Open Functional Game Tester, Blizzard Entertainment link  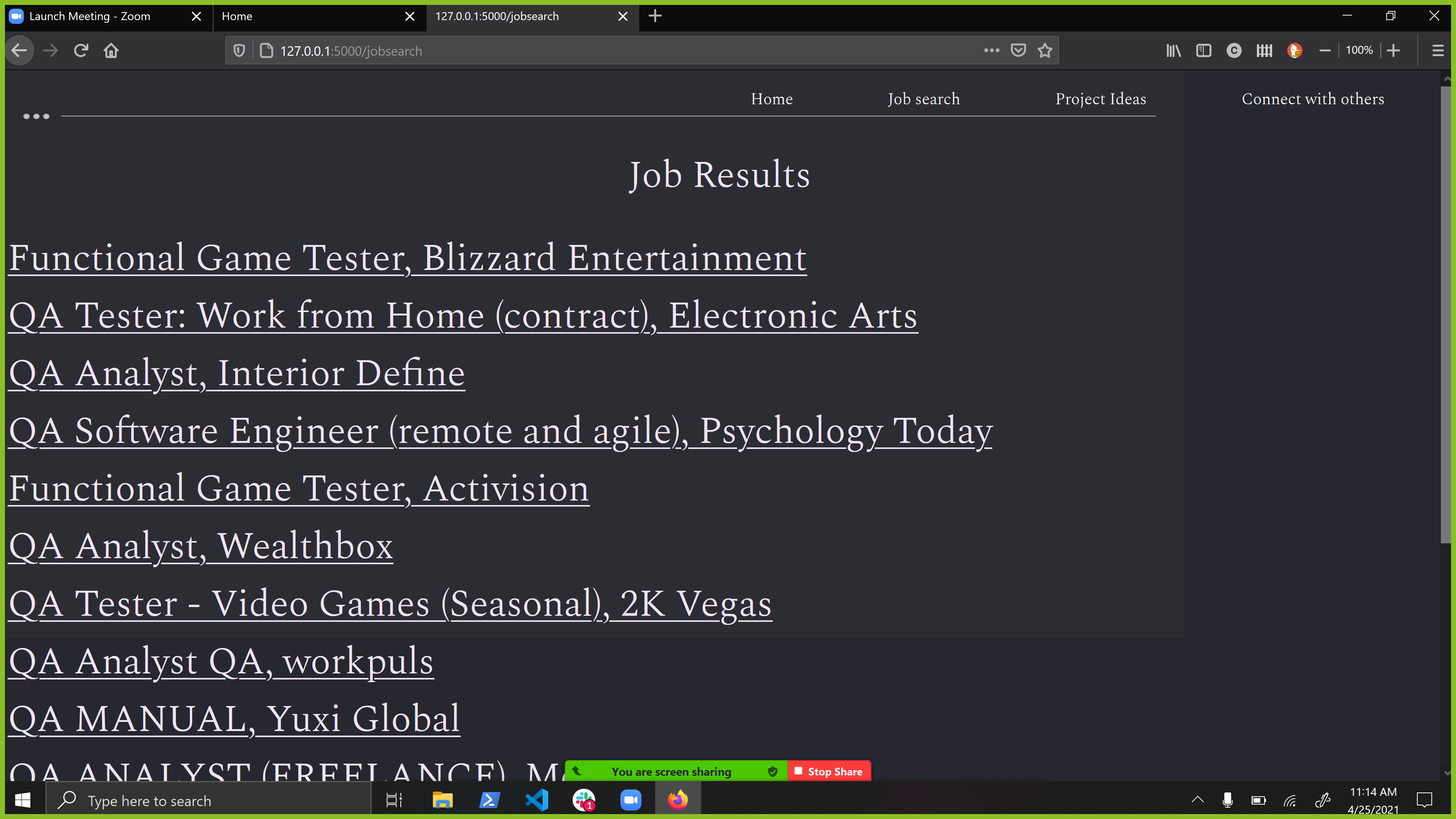point(408,258)
